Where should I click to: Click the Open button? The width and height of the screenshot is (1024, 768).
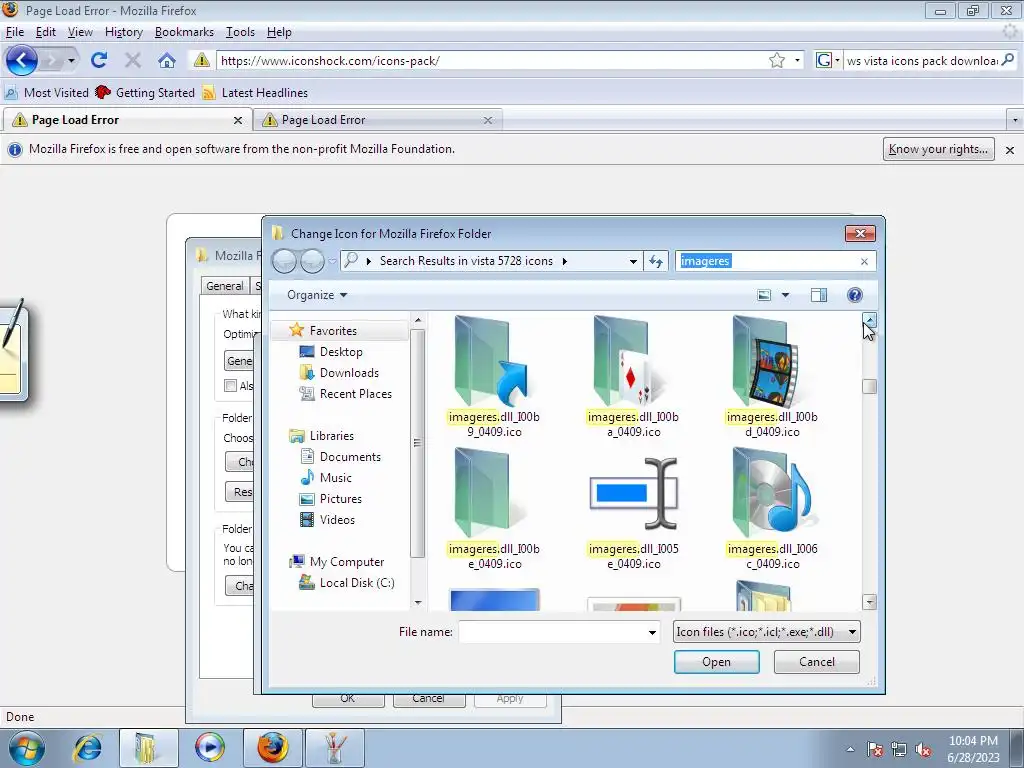716,662
